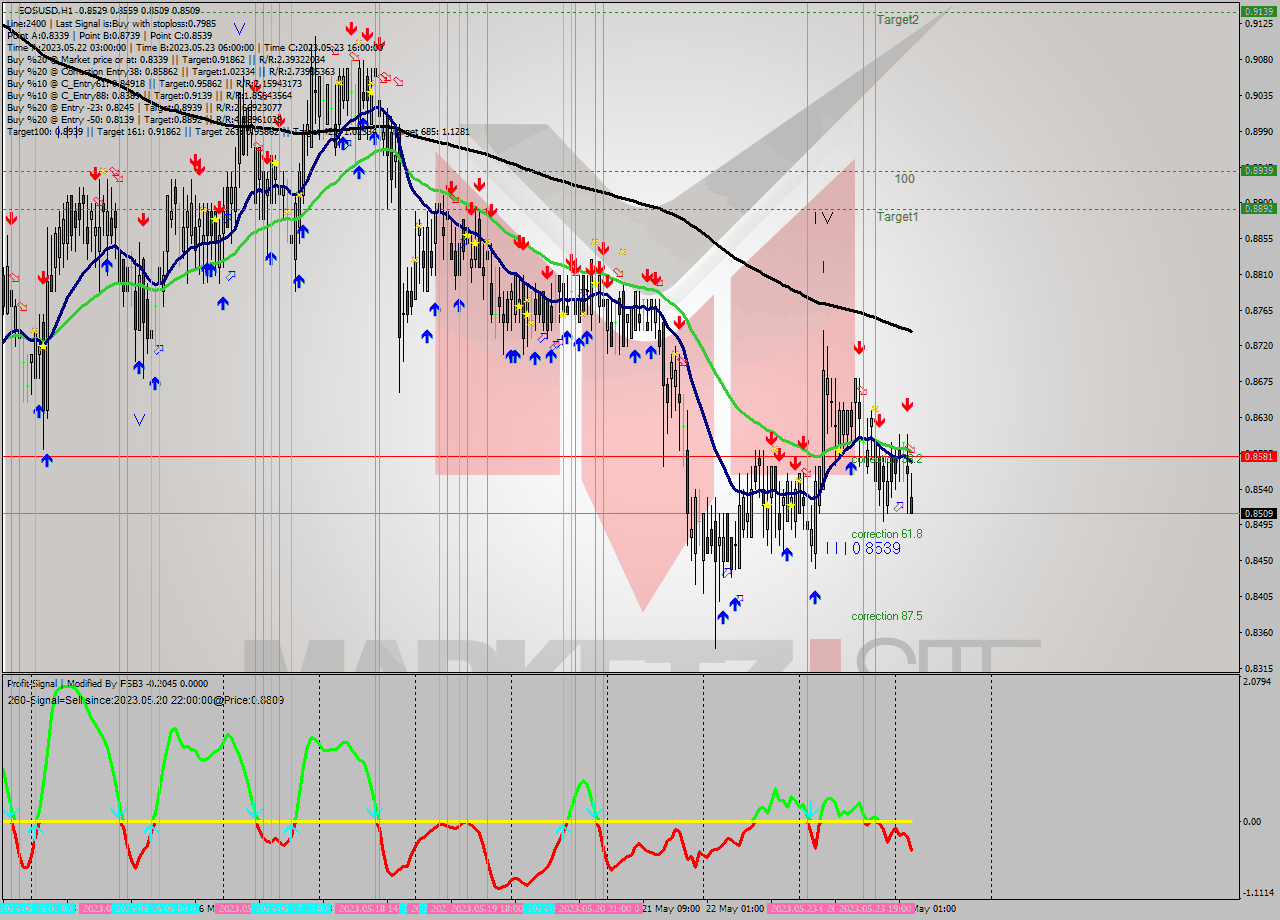Click the red 0.8581 price tag

coord(1257,456)
